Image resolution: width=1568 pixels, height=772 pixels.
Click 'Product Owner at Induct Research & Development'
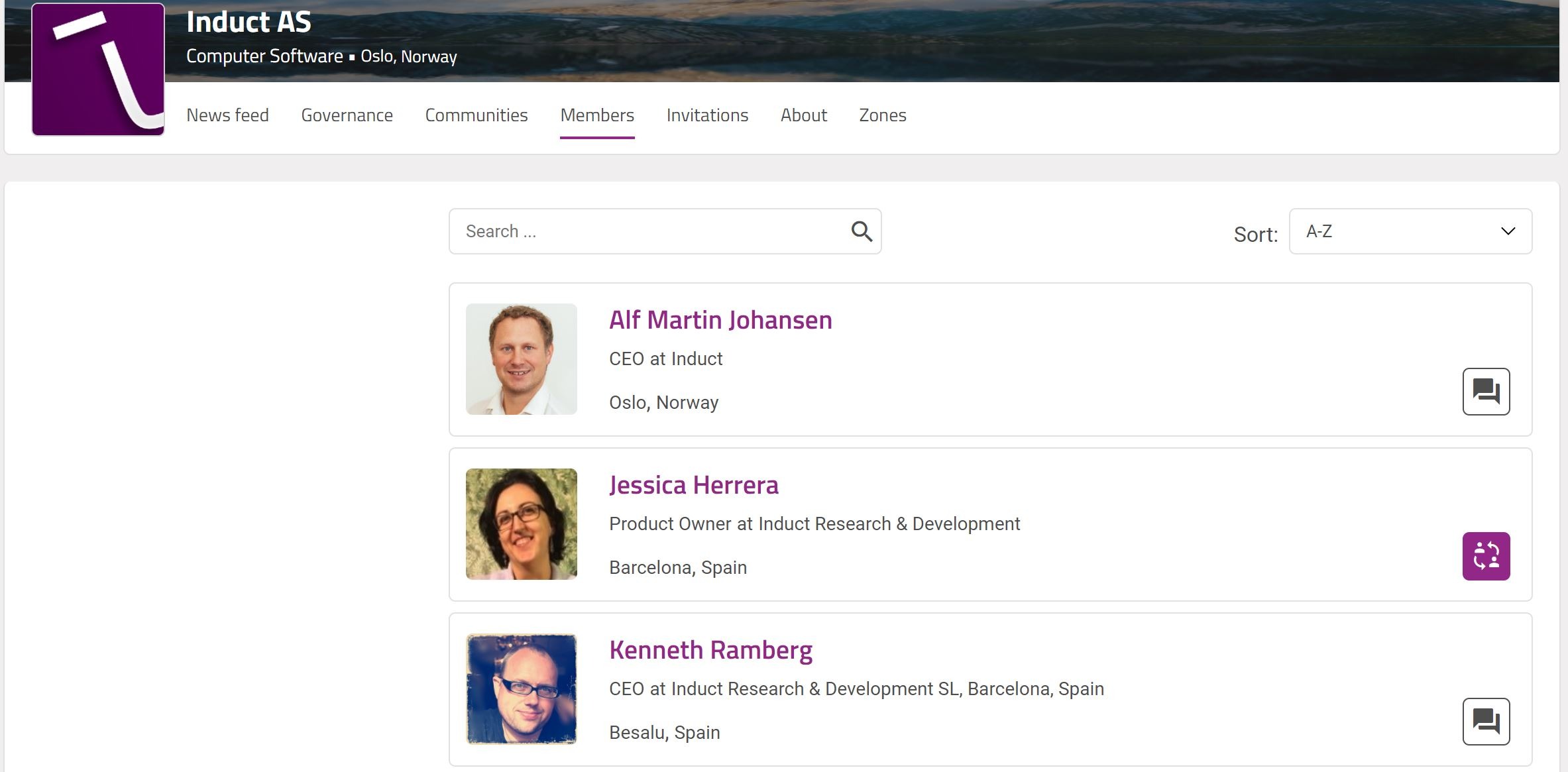point(814,524)
